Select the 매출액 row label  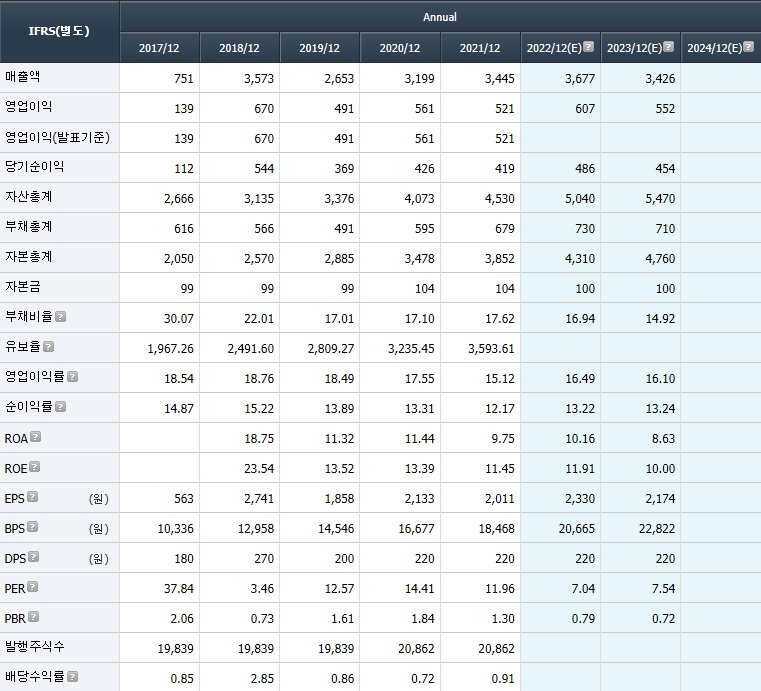tap(22, 77)
